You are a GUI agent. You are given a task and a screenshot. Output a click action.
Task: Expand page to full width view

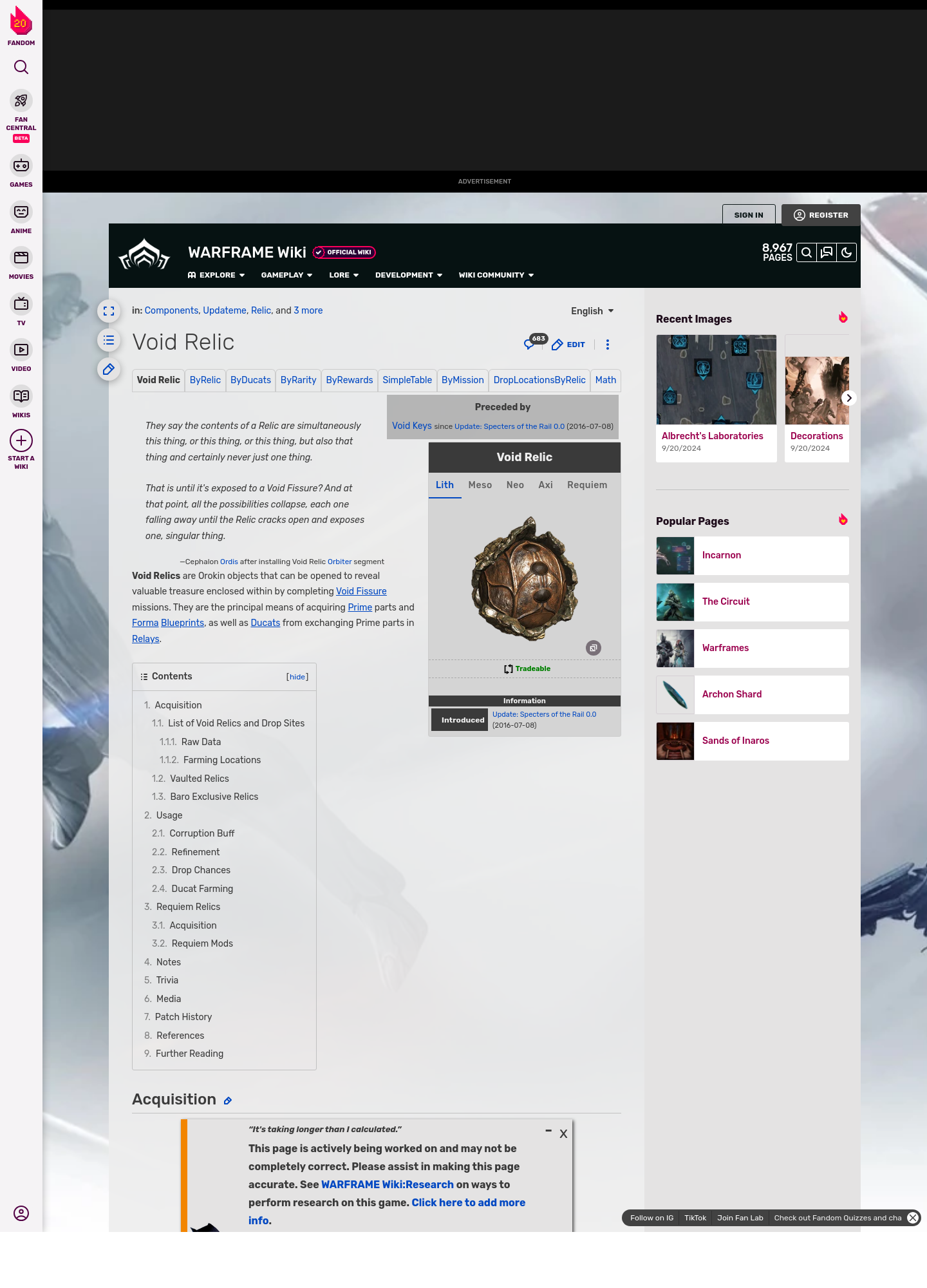pos(109,311)
